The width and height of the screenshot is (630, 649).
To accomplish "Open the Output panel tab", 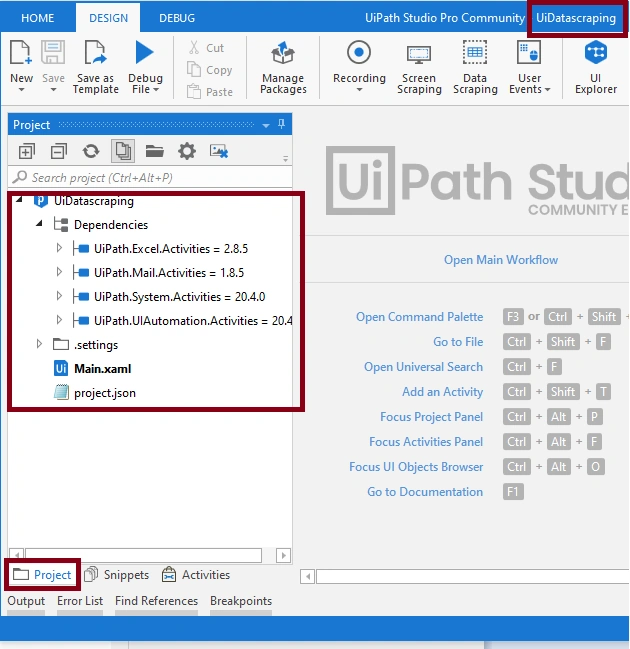I will [x=26, y=601].
